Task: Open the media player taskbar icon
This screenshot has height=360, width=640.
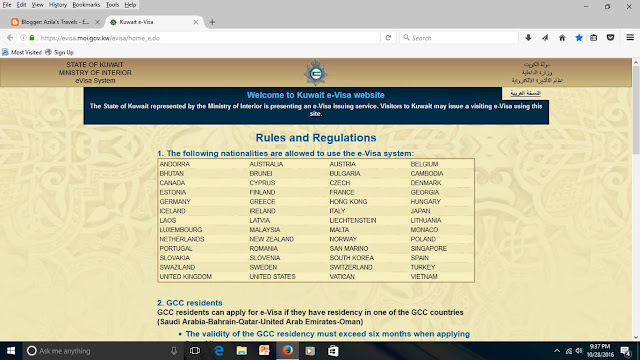Action: (x=310, y=351)
